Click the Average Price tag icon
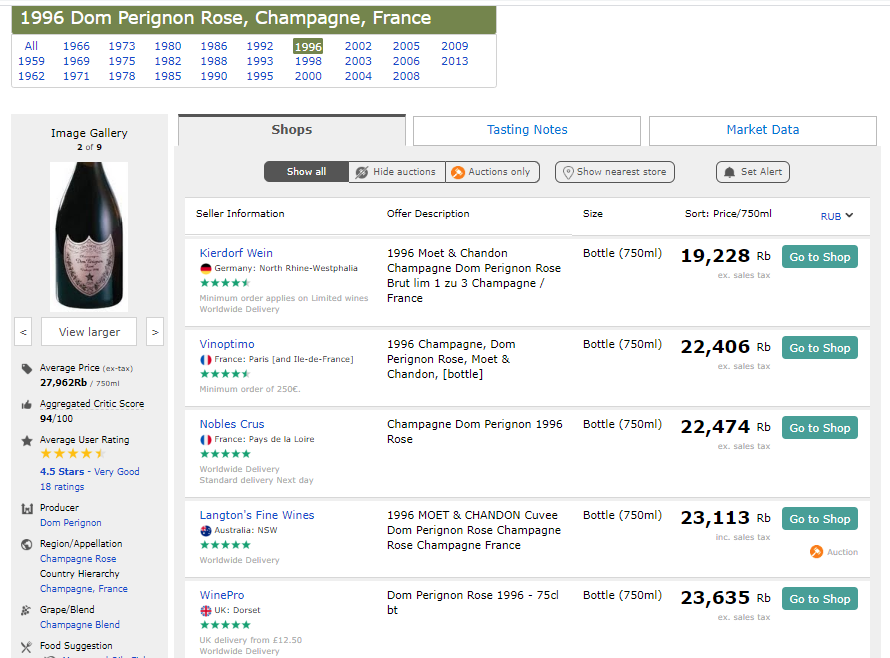Screen dimensions: 890x658 (27, 369)
